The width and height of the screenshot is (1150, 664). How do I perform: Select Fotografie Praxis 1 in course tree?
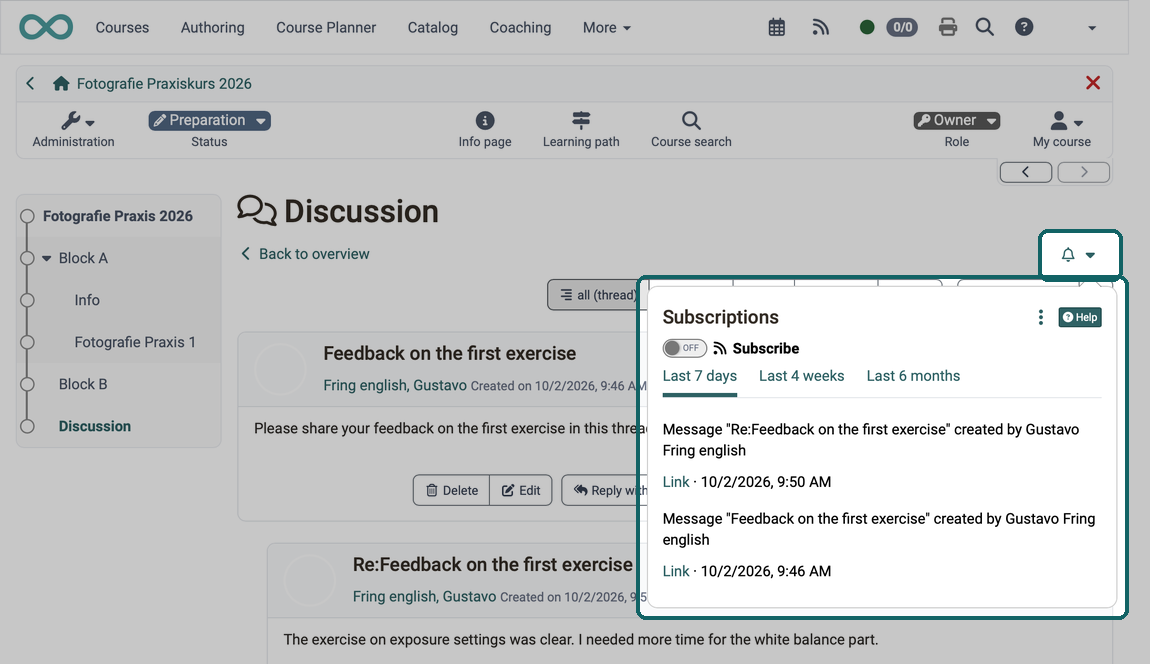click(135, 342)
